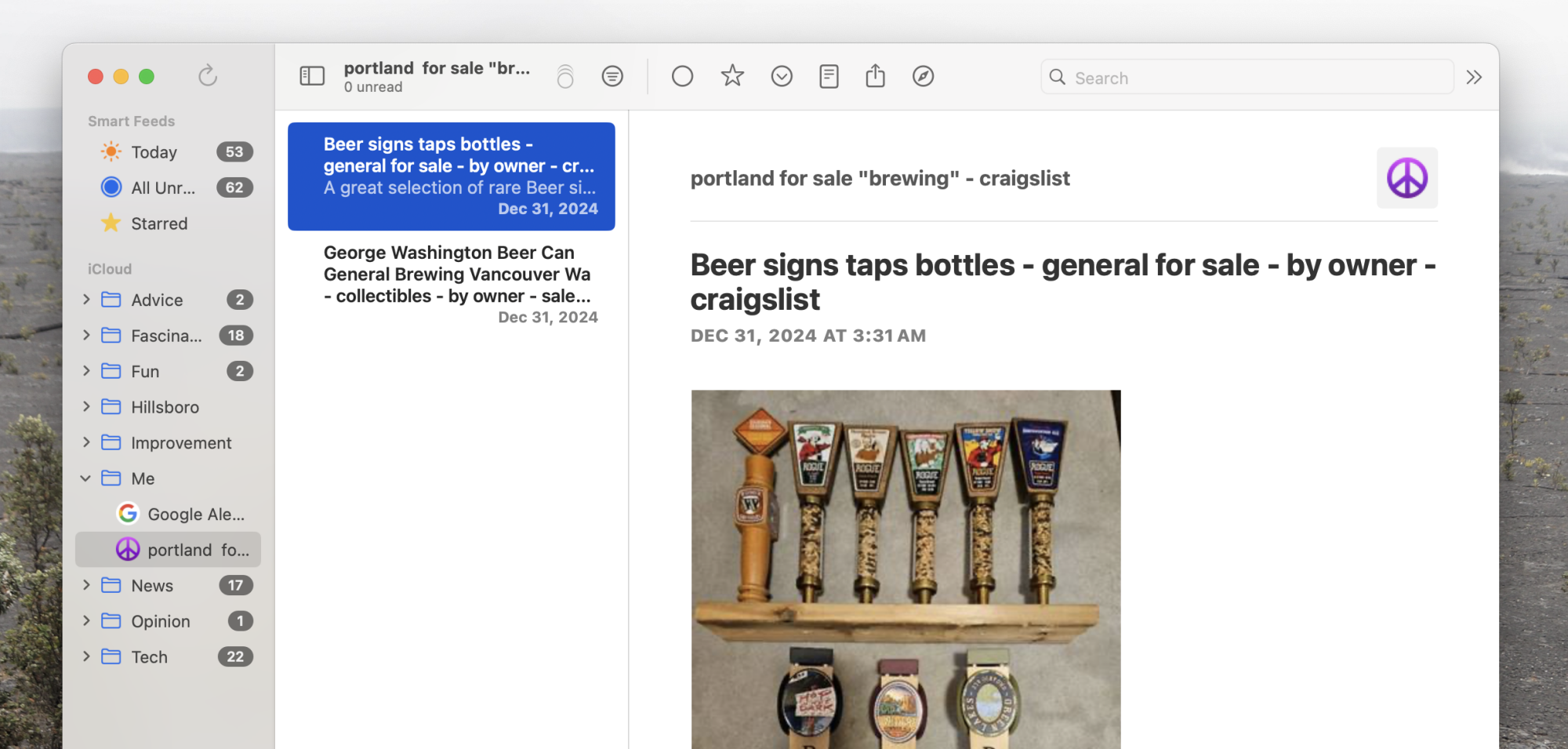
Task: Expand the News folder
Action: click(86, 585)
